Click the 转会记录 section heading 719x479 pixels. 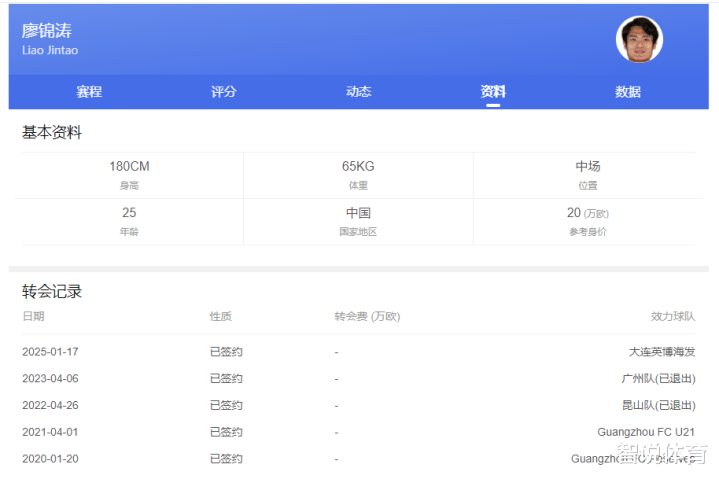click(52, 292)
